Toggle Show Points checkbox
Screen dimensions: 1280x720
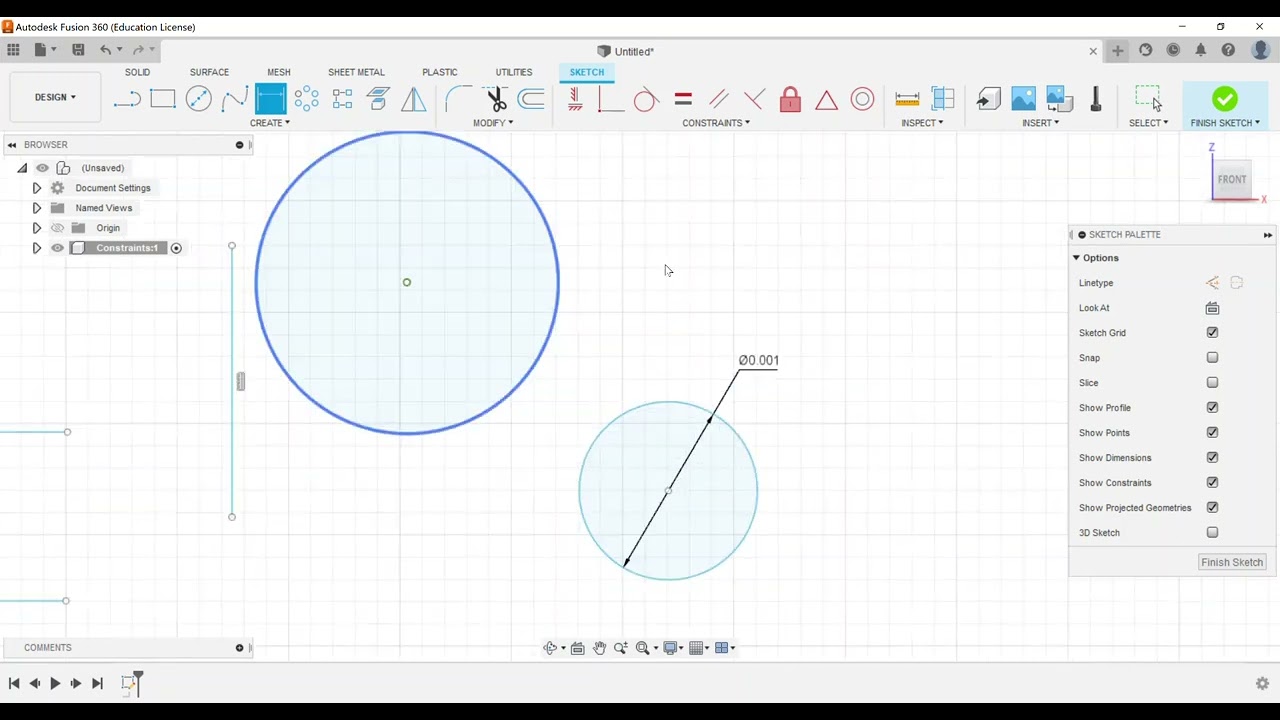point(1212,433)
